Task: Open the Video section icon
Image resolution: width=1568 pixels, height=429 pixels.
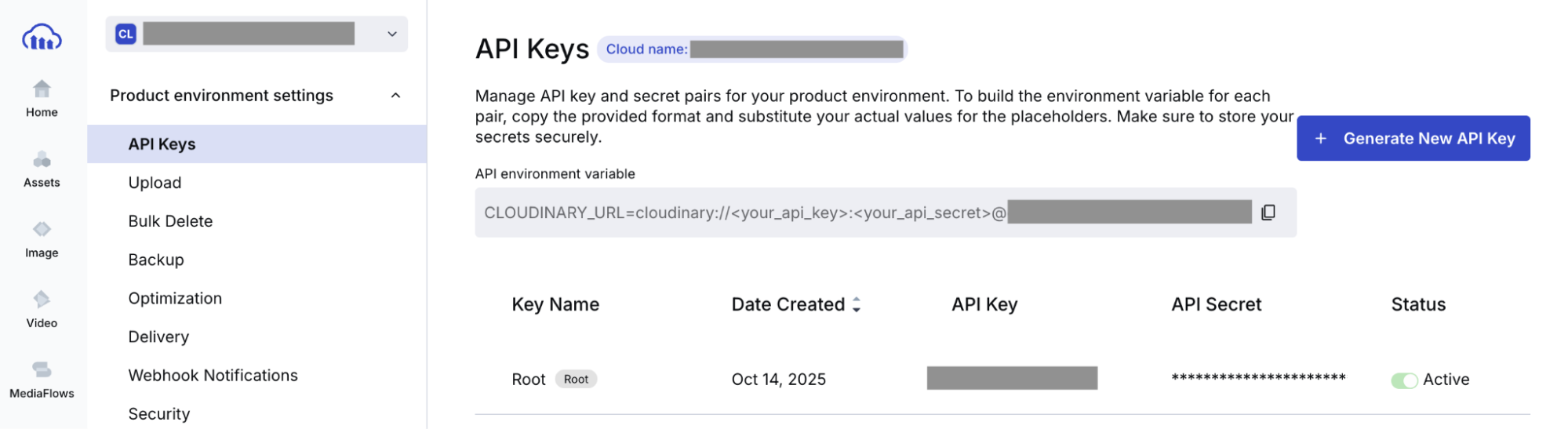Action: coord(42,299)
